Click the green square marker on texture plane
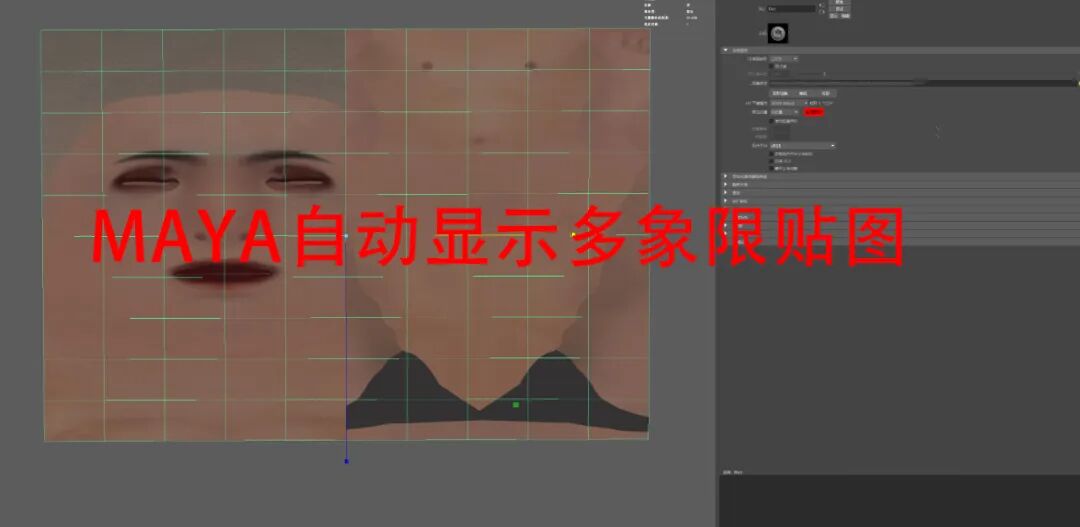This screenshot has height=527, width=1080. [516, 404]
